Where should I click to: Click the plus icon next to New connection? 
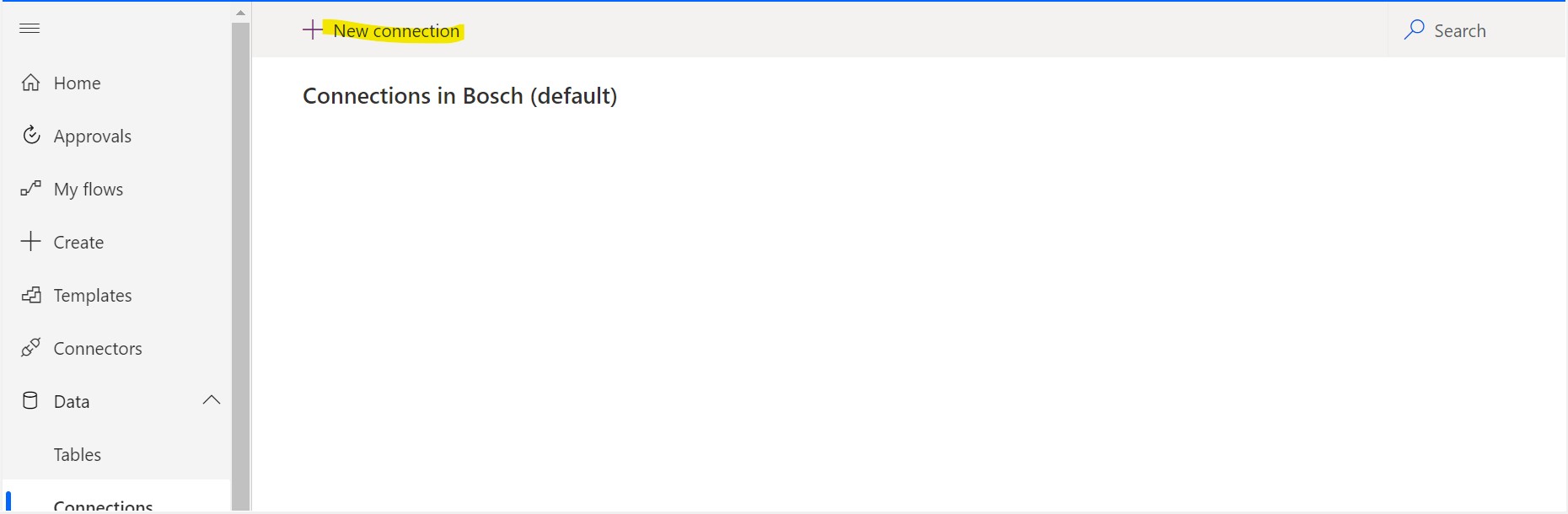312,29
